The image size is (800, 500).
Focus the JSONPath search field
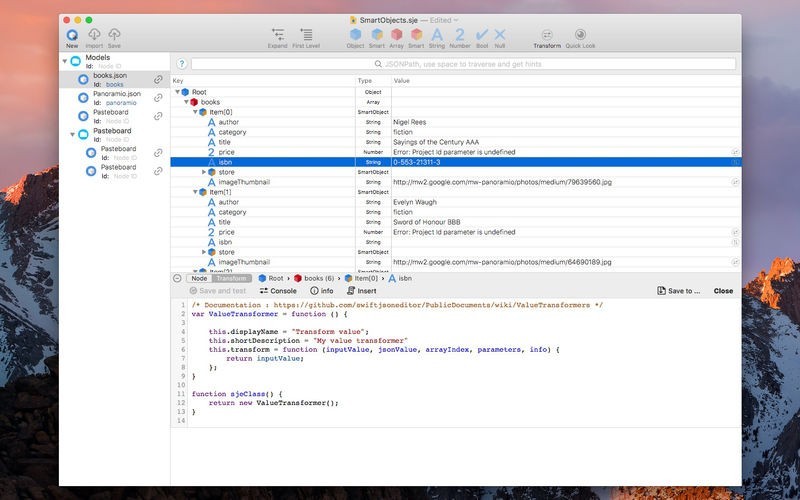pyautogui.click(x=464, y=64)
